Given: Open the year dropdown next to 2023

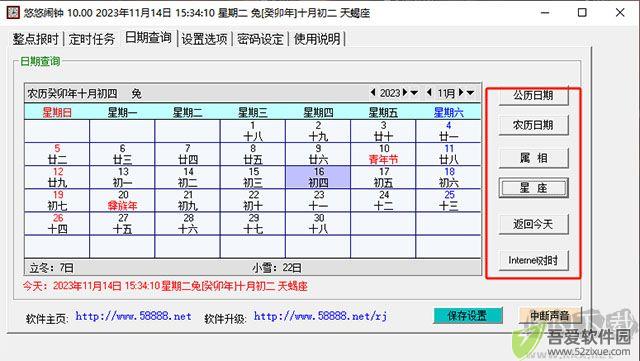Looking at the screenshot, I should coord(414,93).
